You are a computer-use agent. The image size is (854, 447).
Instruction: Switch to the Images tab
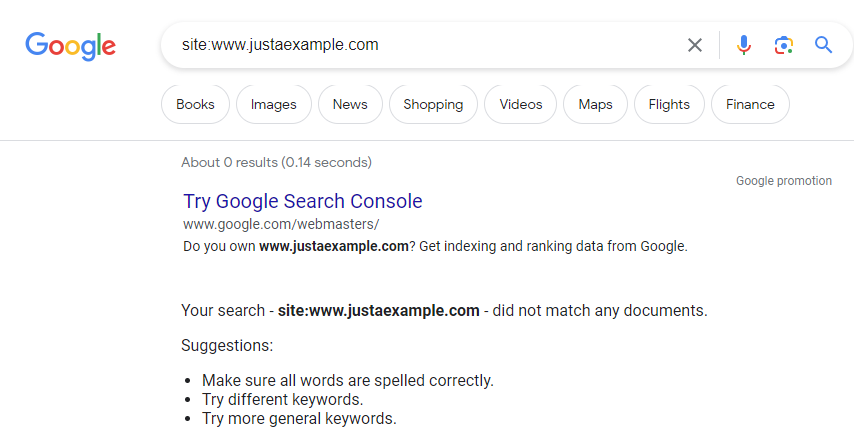[273, 104]
